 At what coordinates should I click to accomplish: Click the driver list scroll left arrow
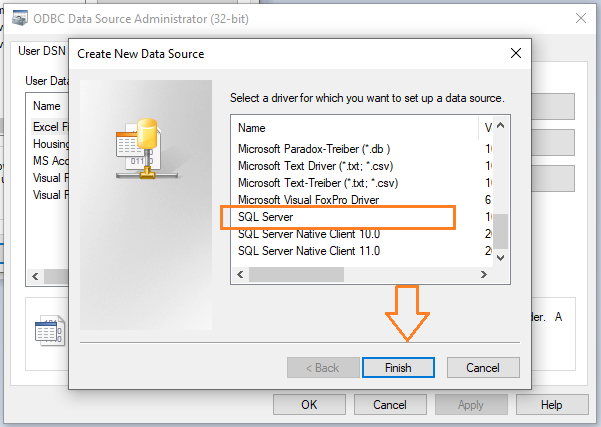(240, 274)
